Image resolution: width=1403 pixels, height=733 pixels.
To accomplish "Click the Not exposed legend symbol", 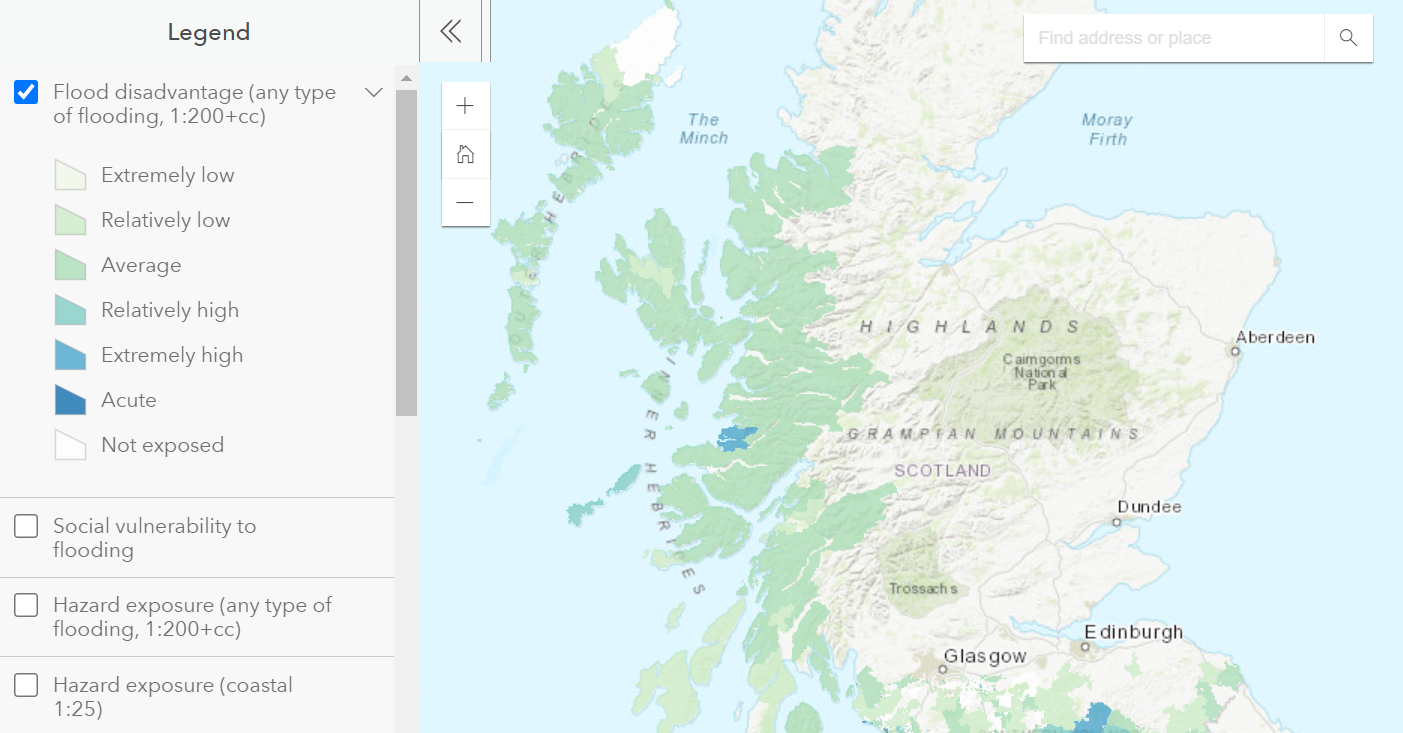I will click(70, 445).
